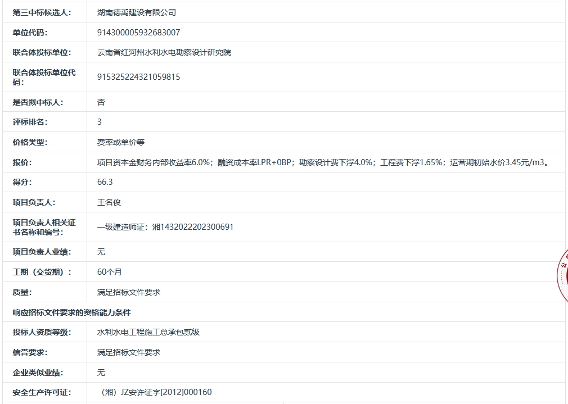The height and width of the screenshot is (404, 568).
Task: Click the '项目负责人:' label
Action: pos(34,203)
